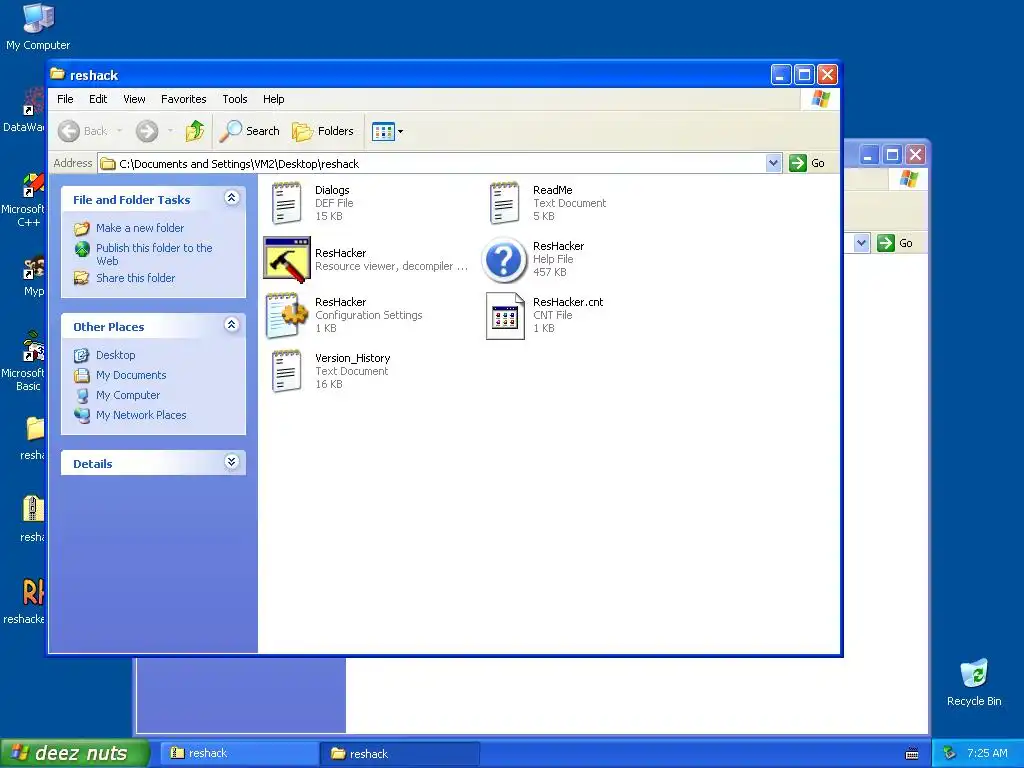
Task: Select the Version_History text document icon
Action: (286, 371)
